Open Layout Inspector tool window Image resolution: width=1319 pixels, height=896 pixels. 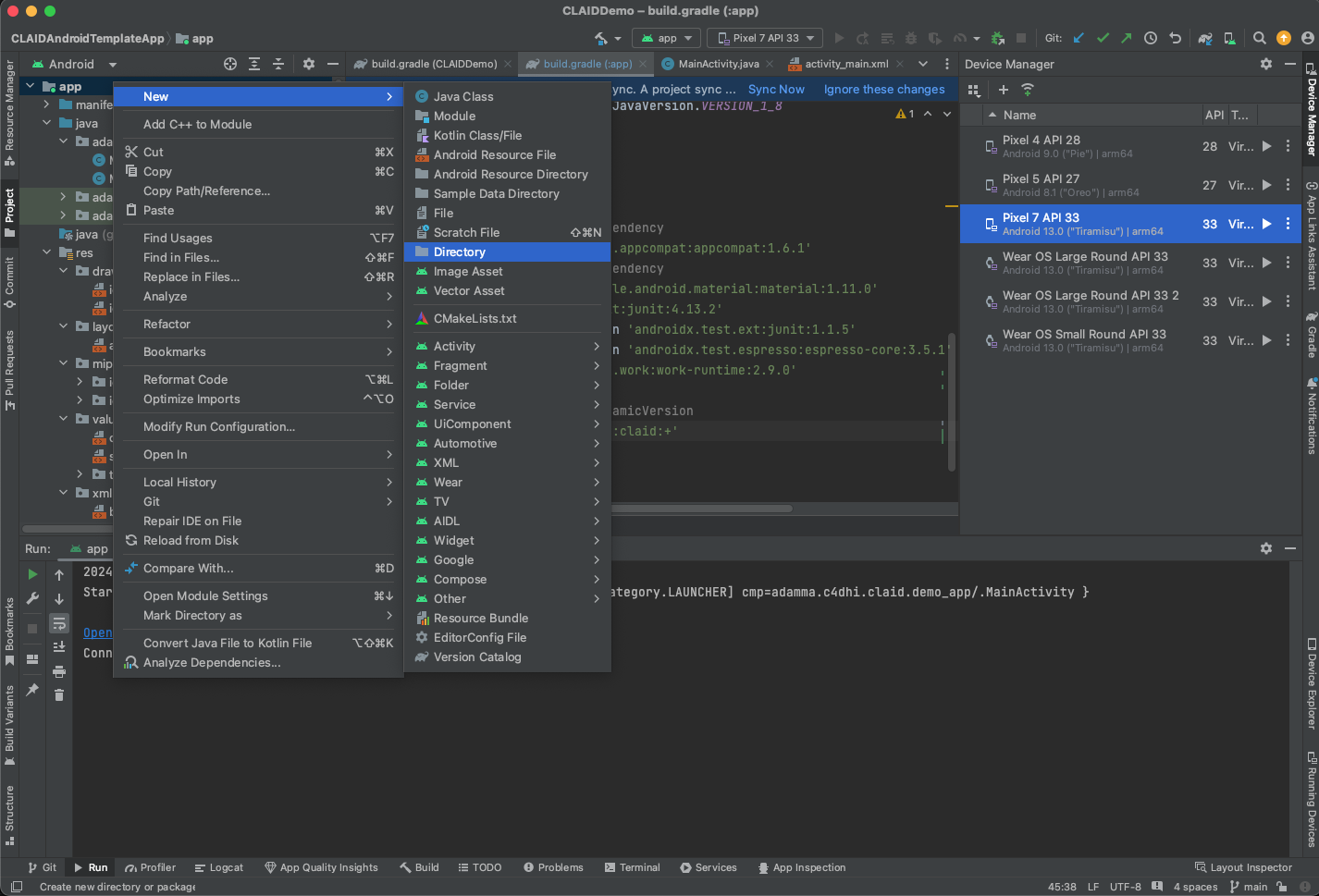tap(1243, 867)
